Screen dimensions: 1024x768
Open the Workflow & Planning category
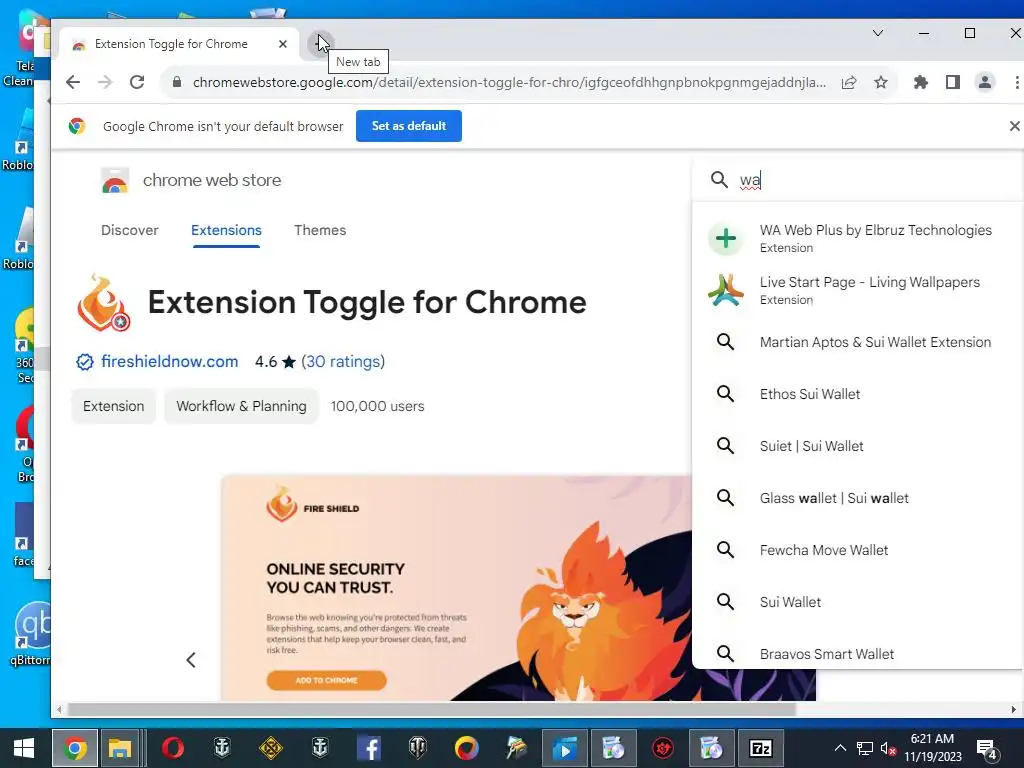(x=241, y=406)
